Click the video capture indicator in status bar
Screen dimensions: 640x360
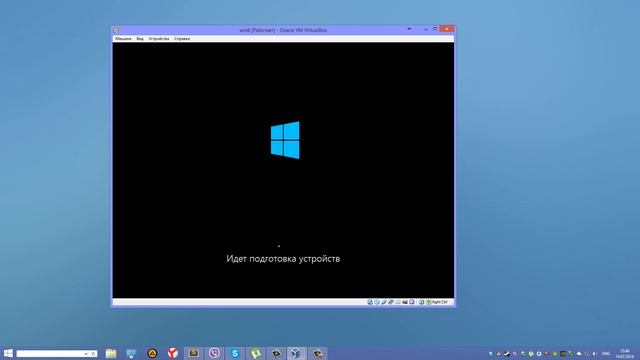(404, 302)
